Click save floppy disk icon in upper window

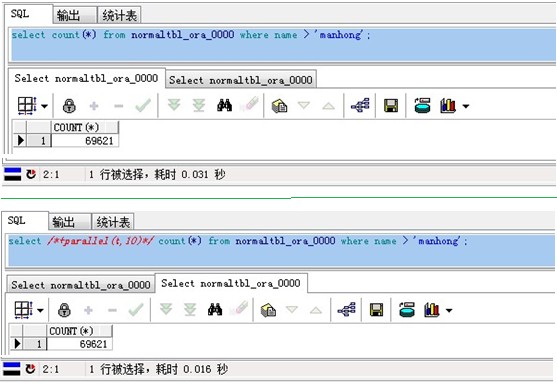pyautogui.click(x=391, y=106)
